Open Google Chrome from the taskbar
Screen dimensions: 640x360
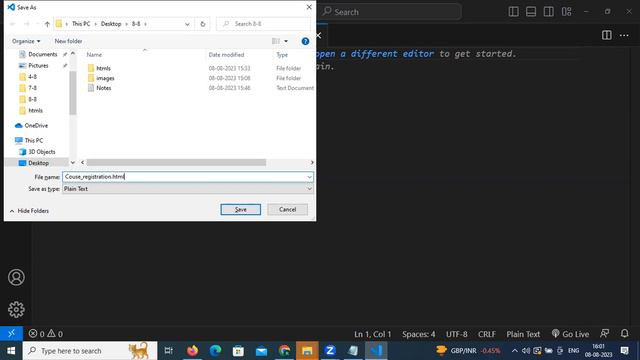point(284,351)
